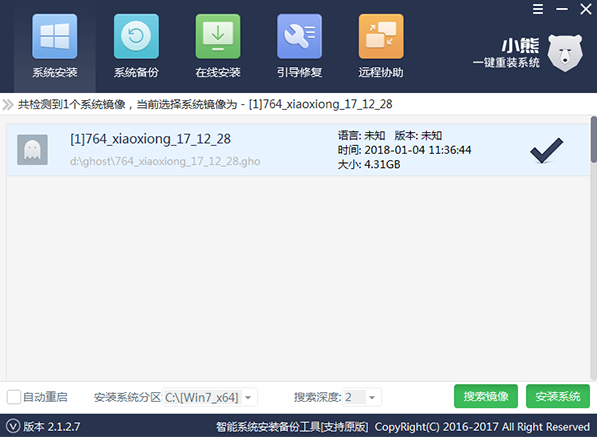The width and height of the screenshot is (597, 438).
Task: Click the ghost image file icon
Action: (32, 150)
